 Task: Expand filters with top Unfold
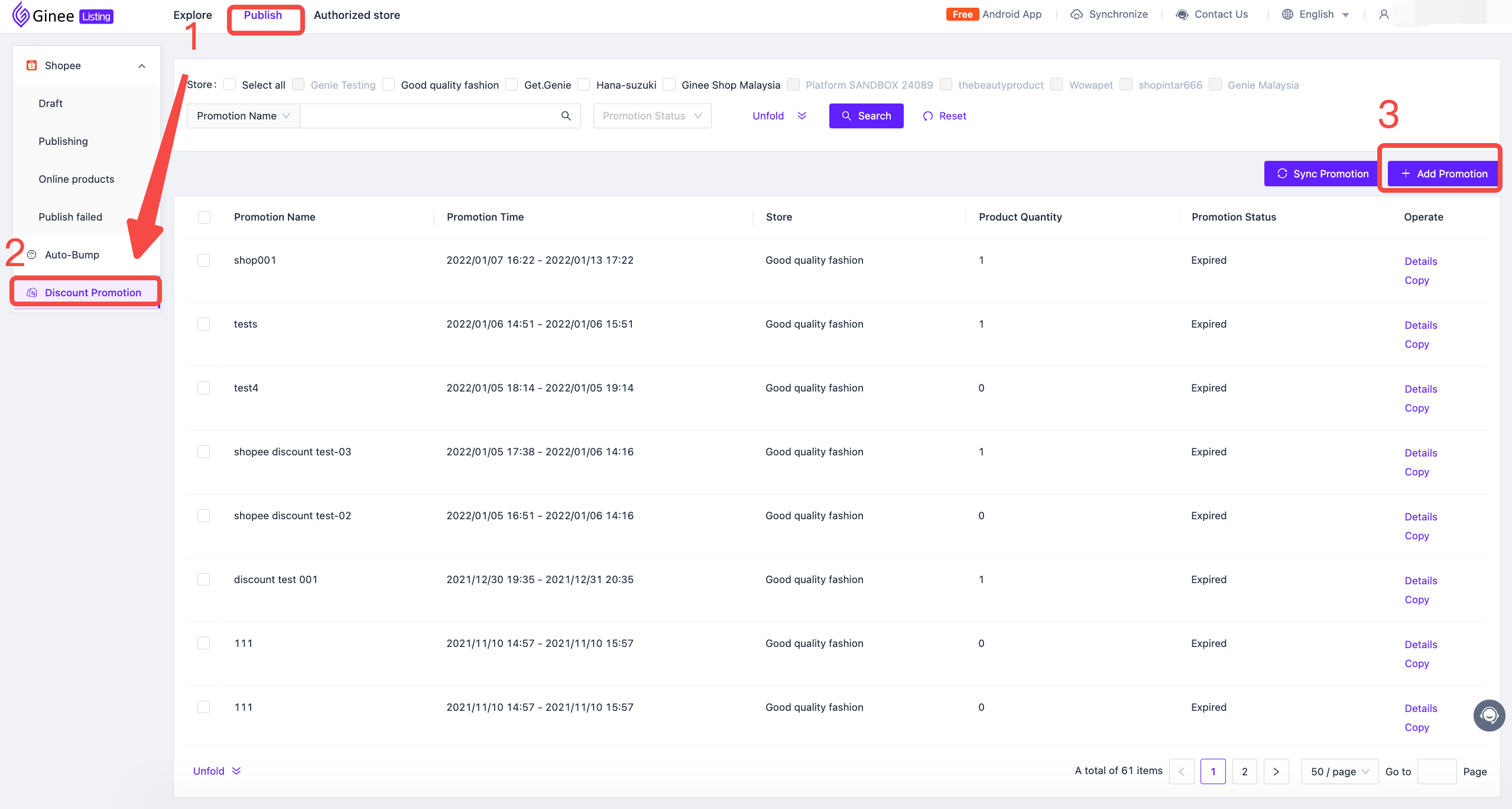[780, 116]
